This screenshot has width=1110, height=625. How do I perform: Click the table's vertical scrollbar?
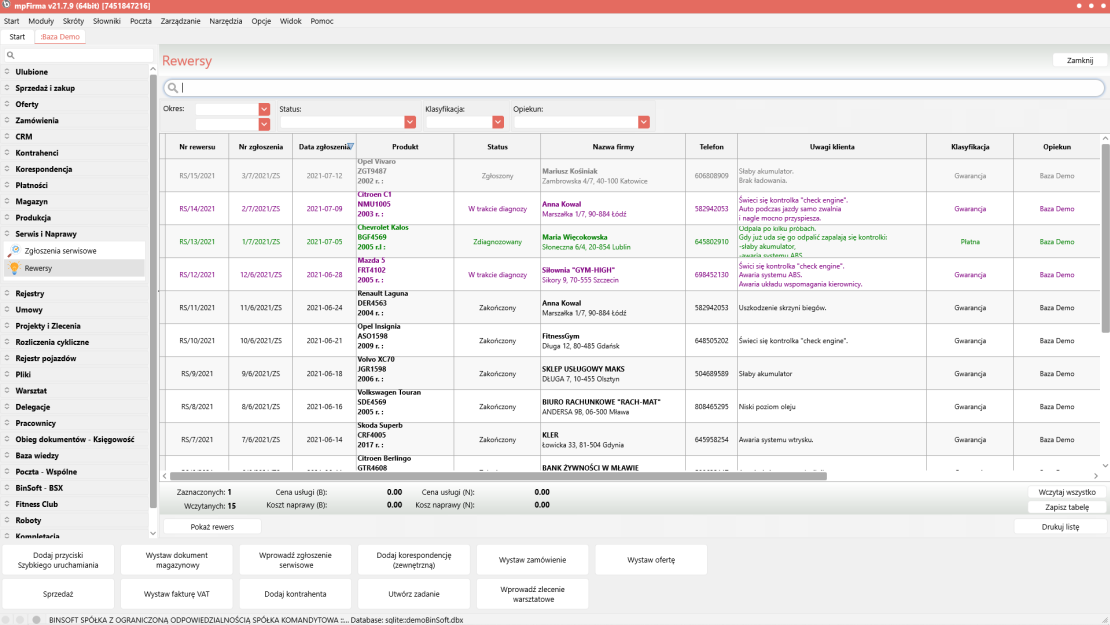pos(1105,237)
